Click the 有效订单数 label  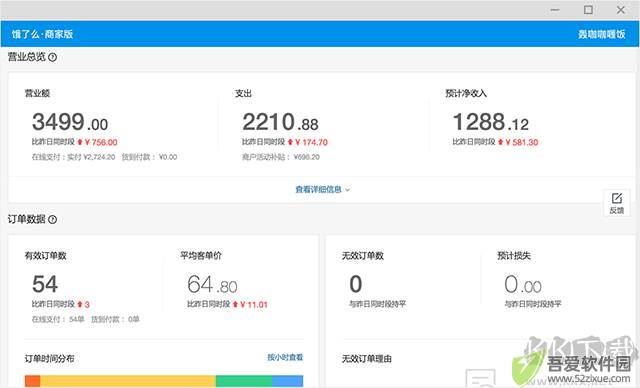(x=45, y=256)
